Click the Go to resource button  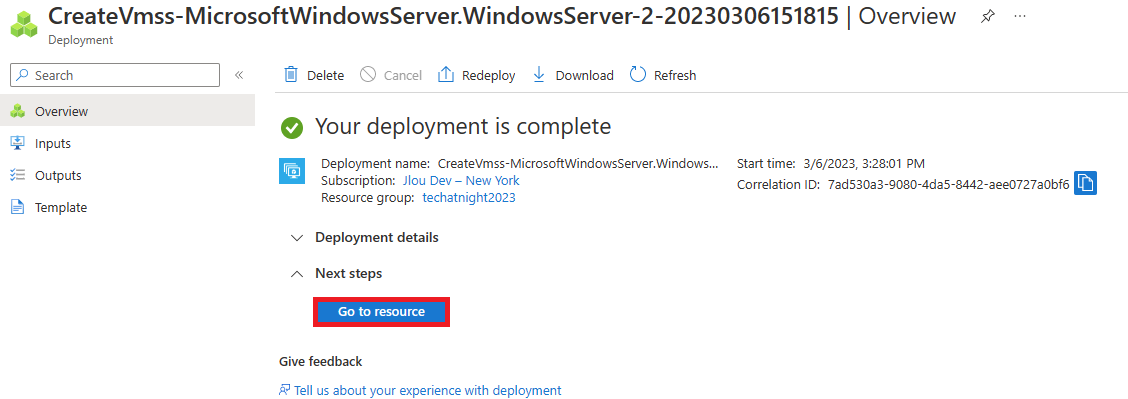[381, 312]
